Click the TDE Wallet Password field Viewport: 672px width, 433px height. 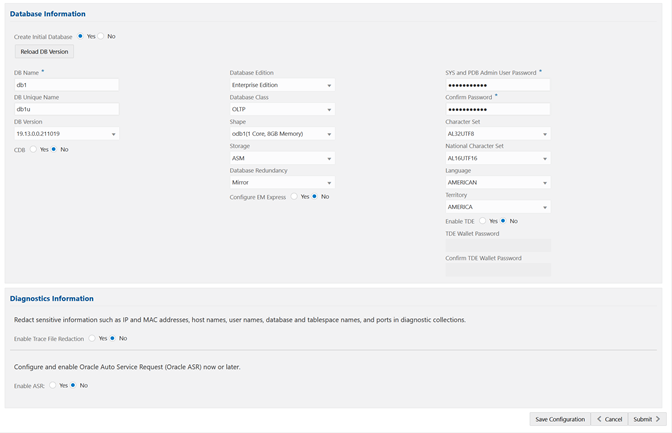coord(498,245)
